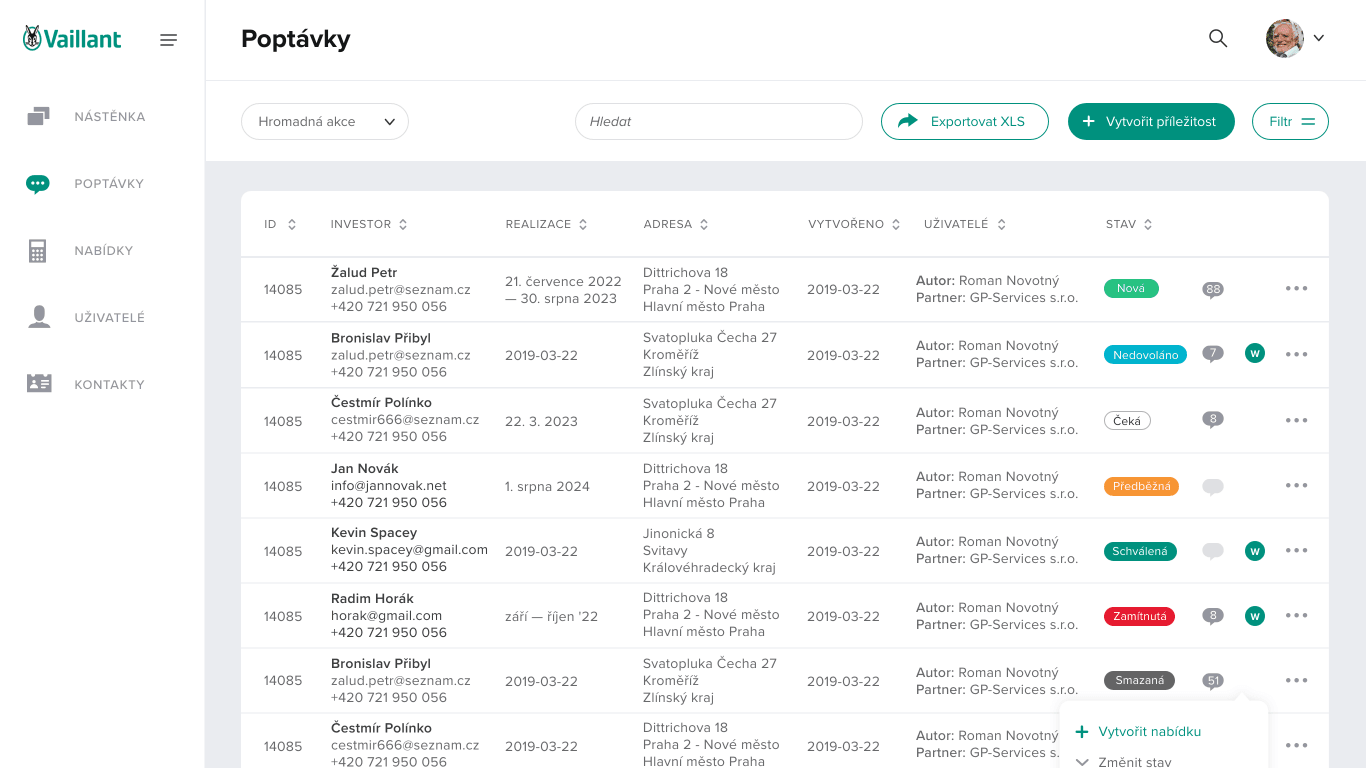Open the Nástěnka dashboard icon in sidebar
This screenshot has height=768, width=1366.
(38, 117)
